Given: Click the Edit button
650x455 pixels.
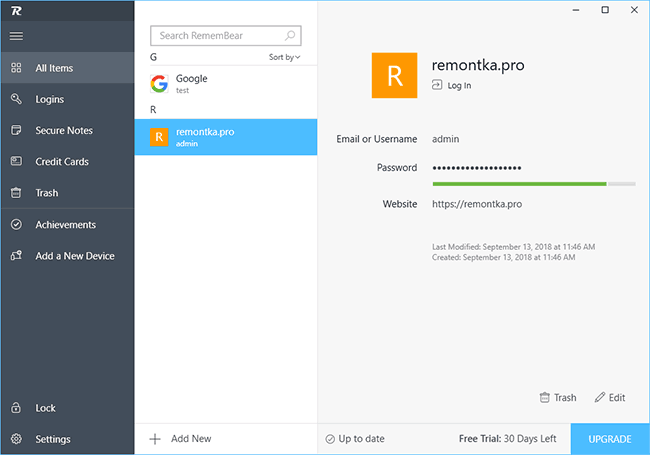Looking at the screenshot, I should [610, 397].
